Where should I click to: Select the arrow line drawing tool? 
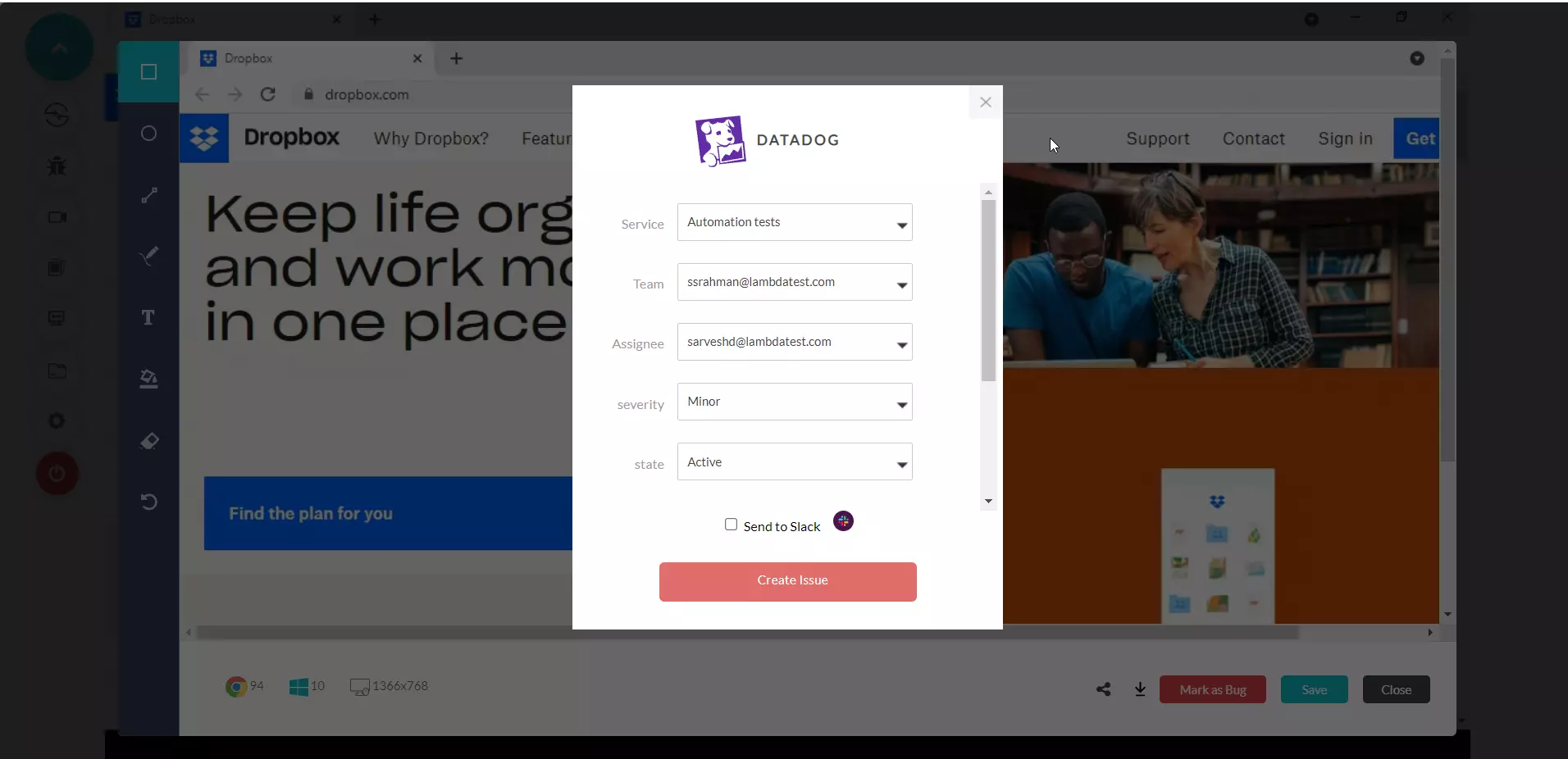coord(148,195)
